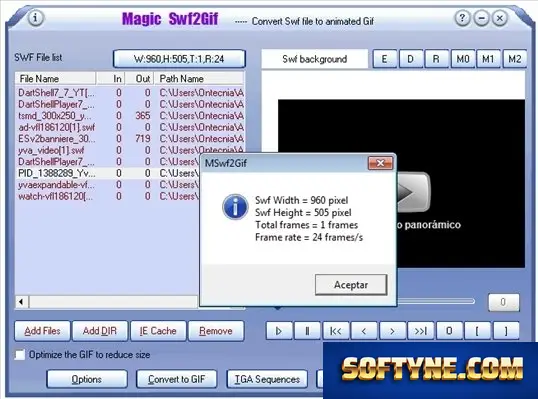Click the play playback button
Viewport: 538px width, 399px height.
(x=279, y=331)
